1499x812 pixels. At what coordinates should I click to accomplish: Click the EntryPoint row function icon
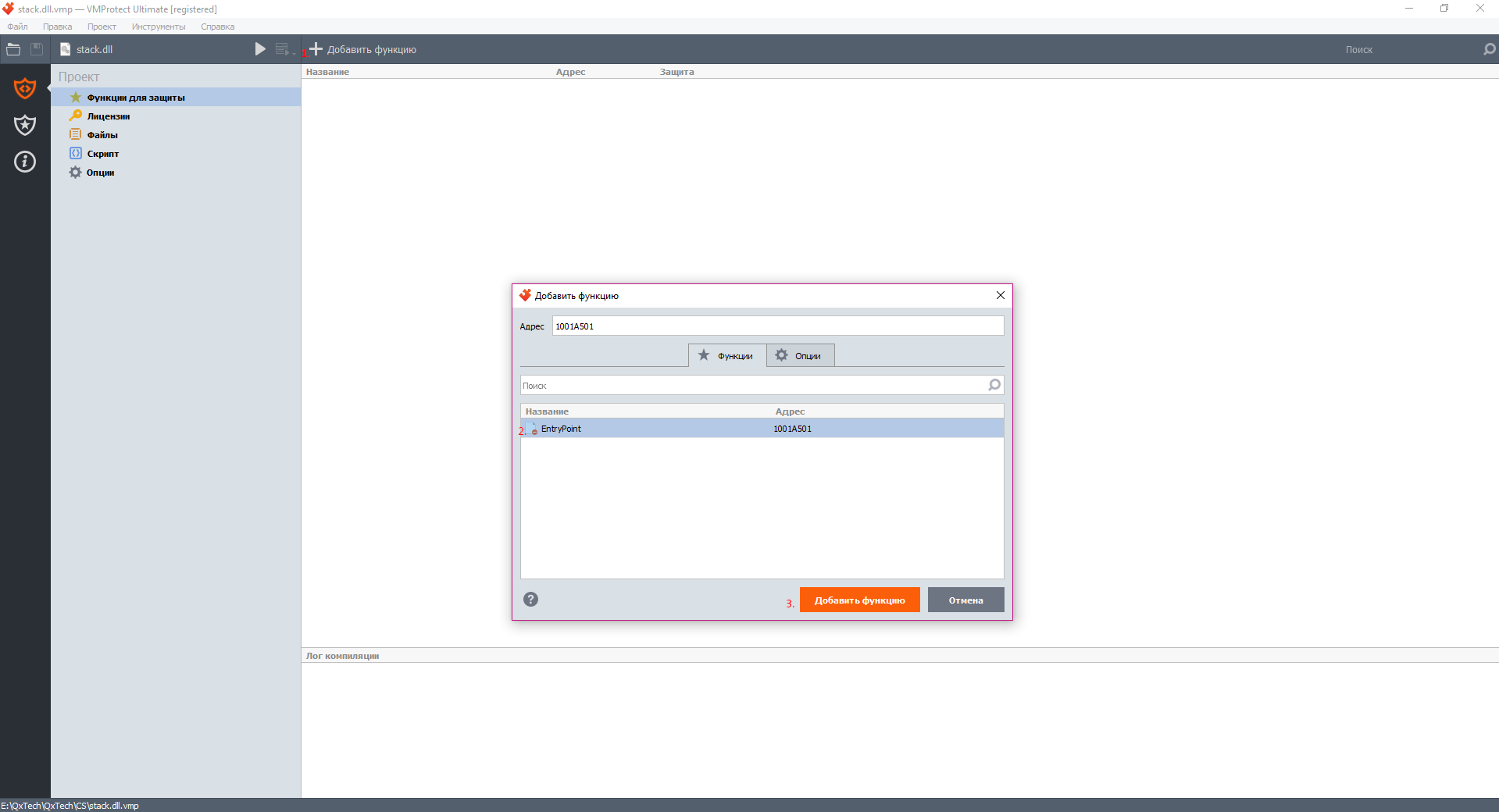tap(531, 429)
